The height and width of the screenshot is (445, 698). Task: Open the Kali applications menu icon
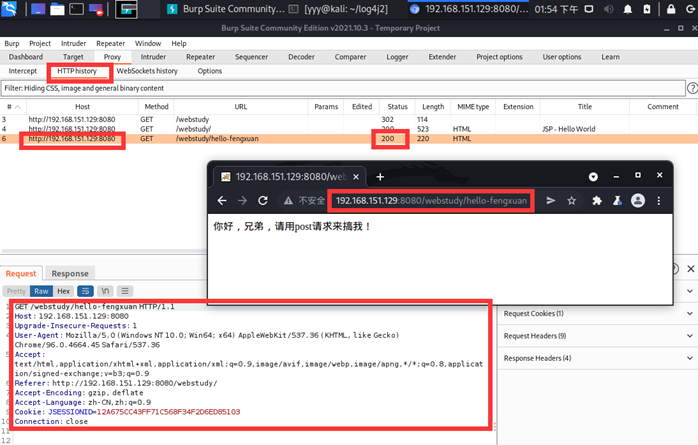(9, 9)
